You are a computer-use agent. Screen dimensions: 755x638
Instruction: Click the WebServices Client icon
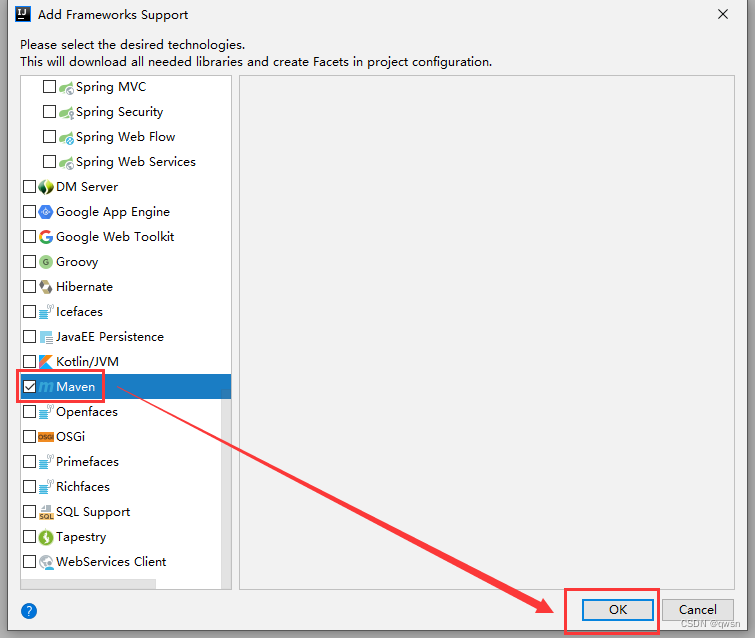pos(46,562)
